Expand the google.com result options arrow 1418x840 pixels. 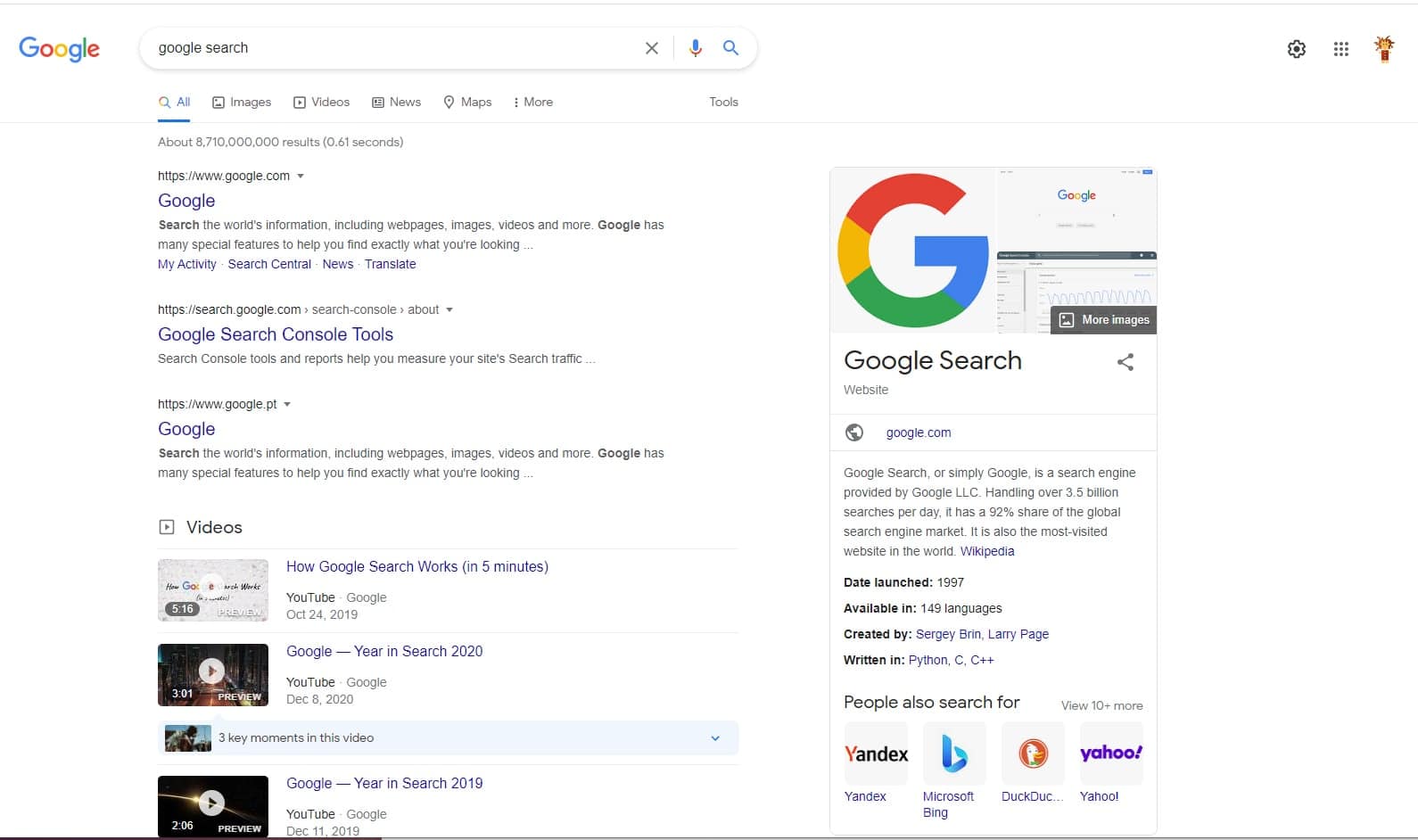click(301, 176)
